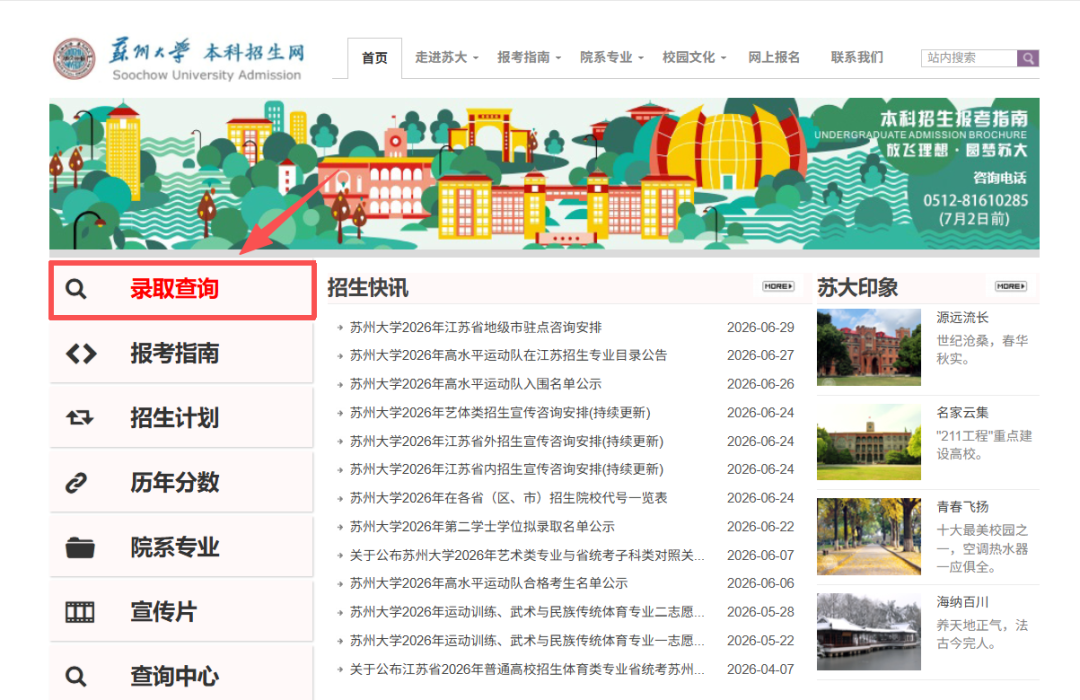
Task: Open news 高水平运动队合格考生名单公示
Action: click(488, 584)
